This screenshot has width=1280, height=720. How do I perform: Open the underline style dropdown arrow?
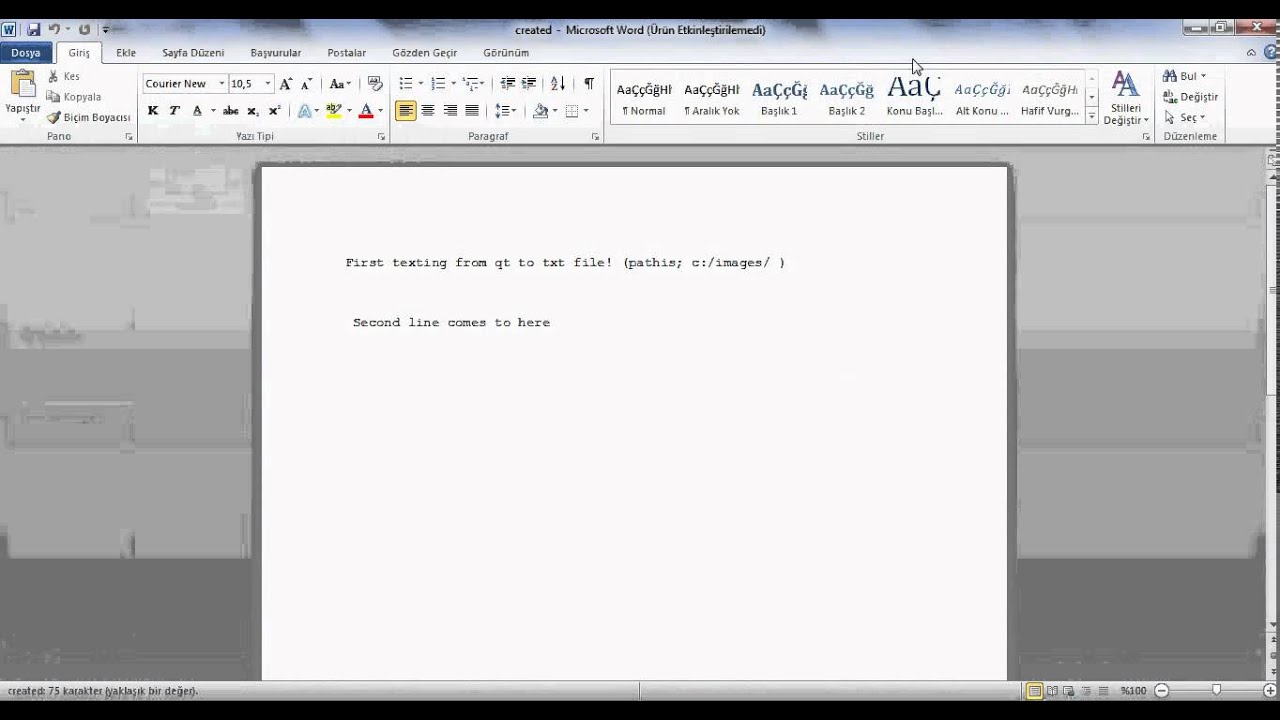click(x=213, y=111)
